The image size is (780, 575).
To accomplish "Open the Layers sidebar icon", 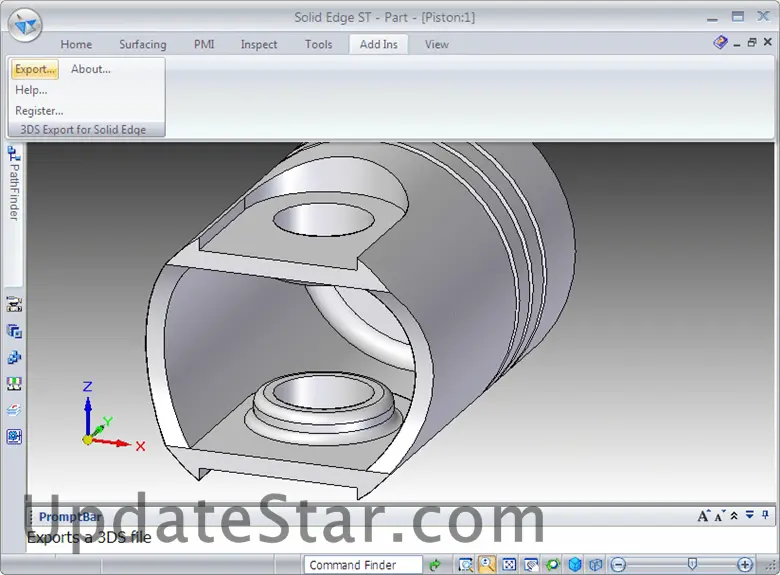I will point(14,410).
